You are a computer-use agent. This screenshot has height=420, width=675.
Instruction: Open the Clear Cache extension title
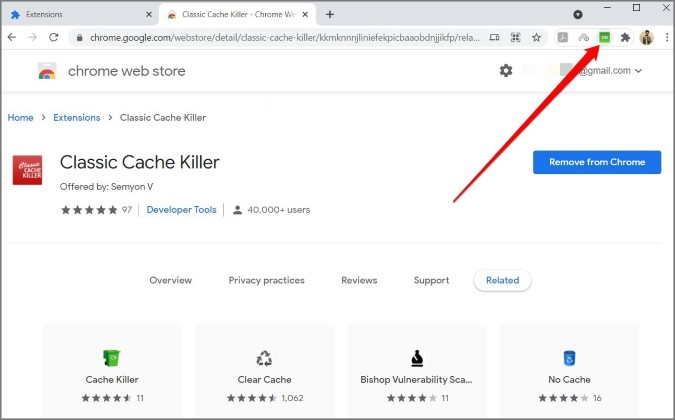point(264,380)
